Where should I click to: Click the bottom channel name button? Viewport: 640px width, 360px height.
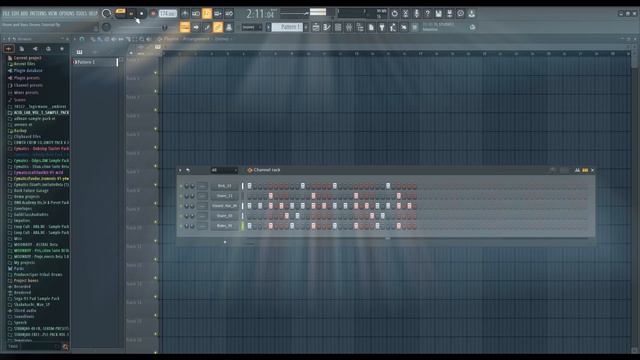coord(224,226)
